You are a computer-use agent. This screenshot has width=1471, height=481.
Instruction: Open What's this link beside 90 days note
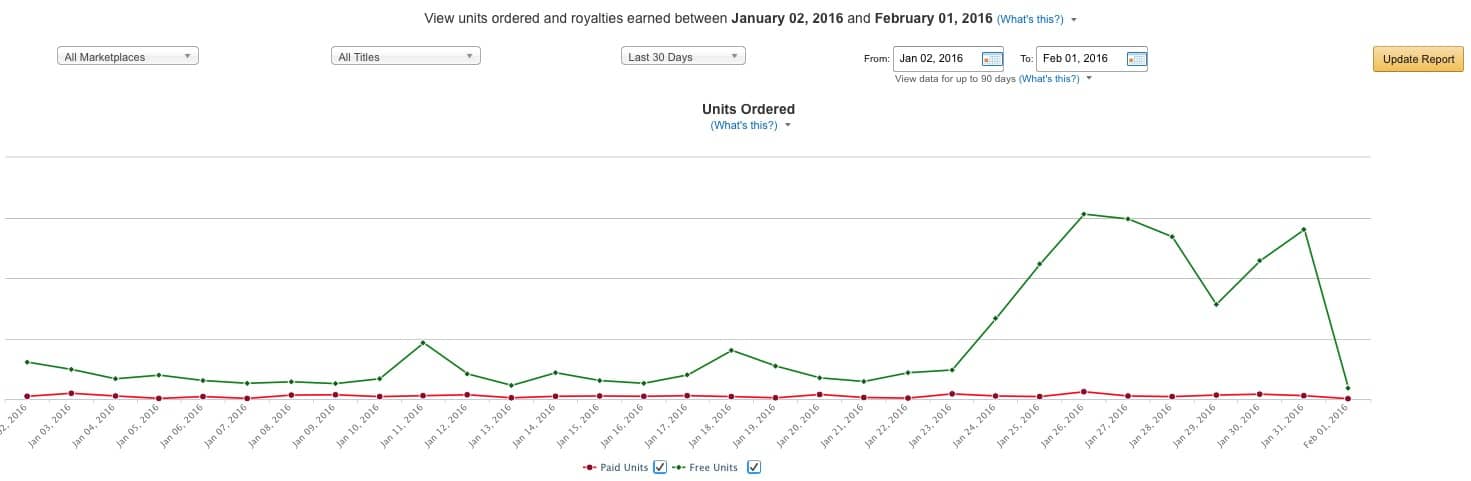coord(1049,78)
